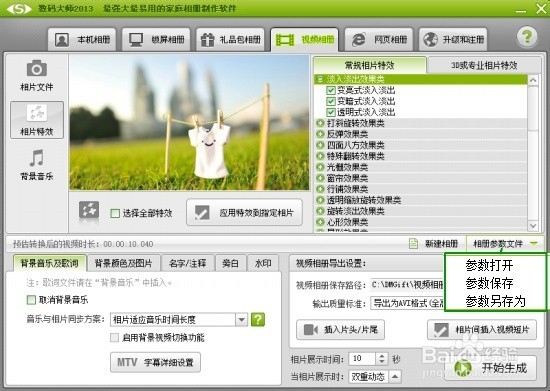Viewport: 550px width, 391px height.
Task: Click the 视频相册保存路径 field
Action: point(408,284)
